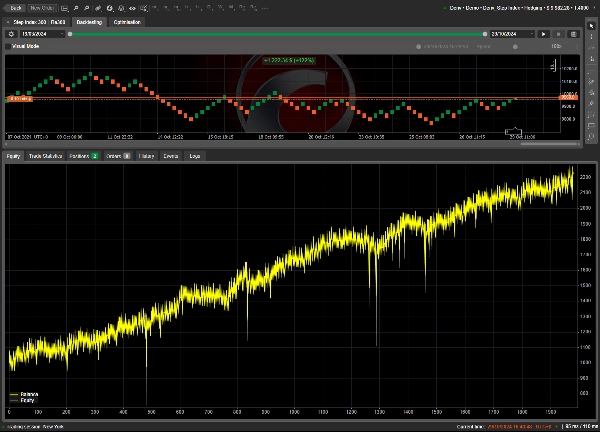Click the Trading session New York status
This screenshot has height=432, width=600.
pos(34,427)
